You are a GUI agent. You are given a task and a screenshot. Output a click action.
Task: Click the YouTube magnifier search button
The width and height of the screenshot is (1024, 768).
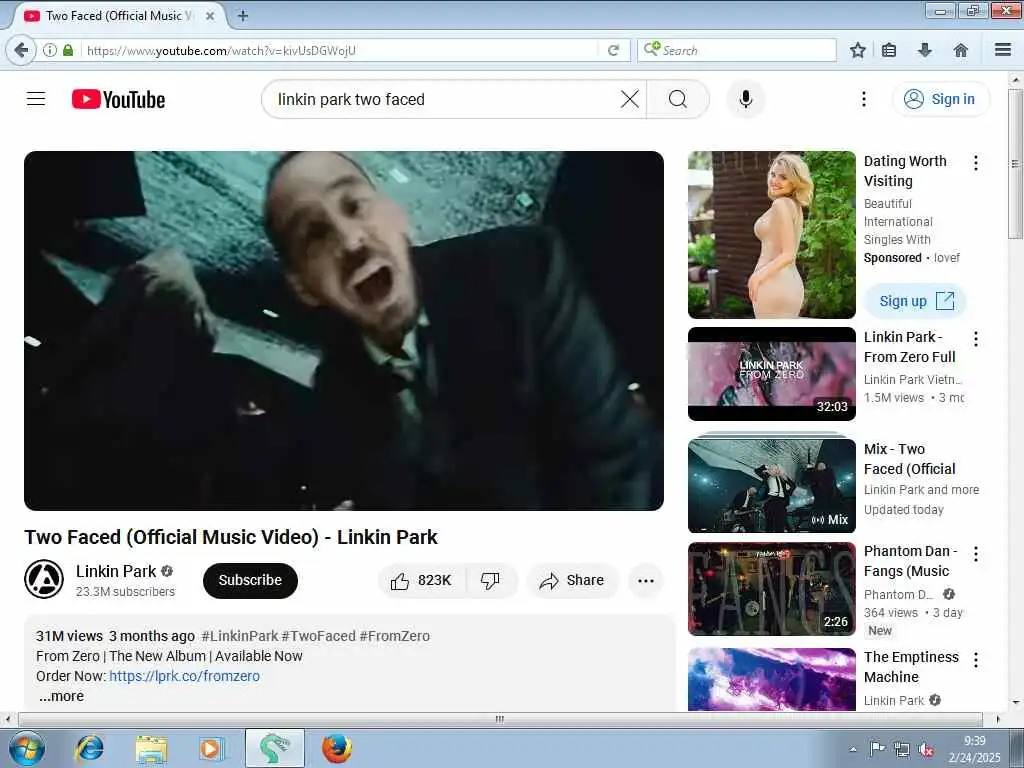pos(678,99)
